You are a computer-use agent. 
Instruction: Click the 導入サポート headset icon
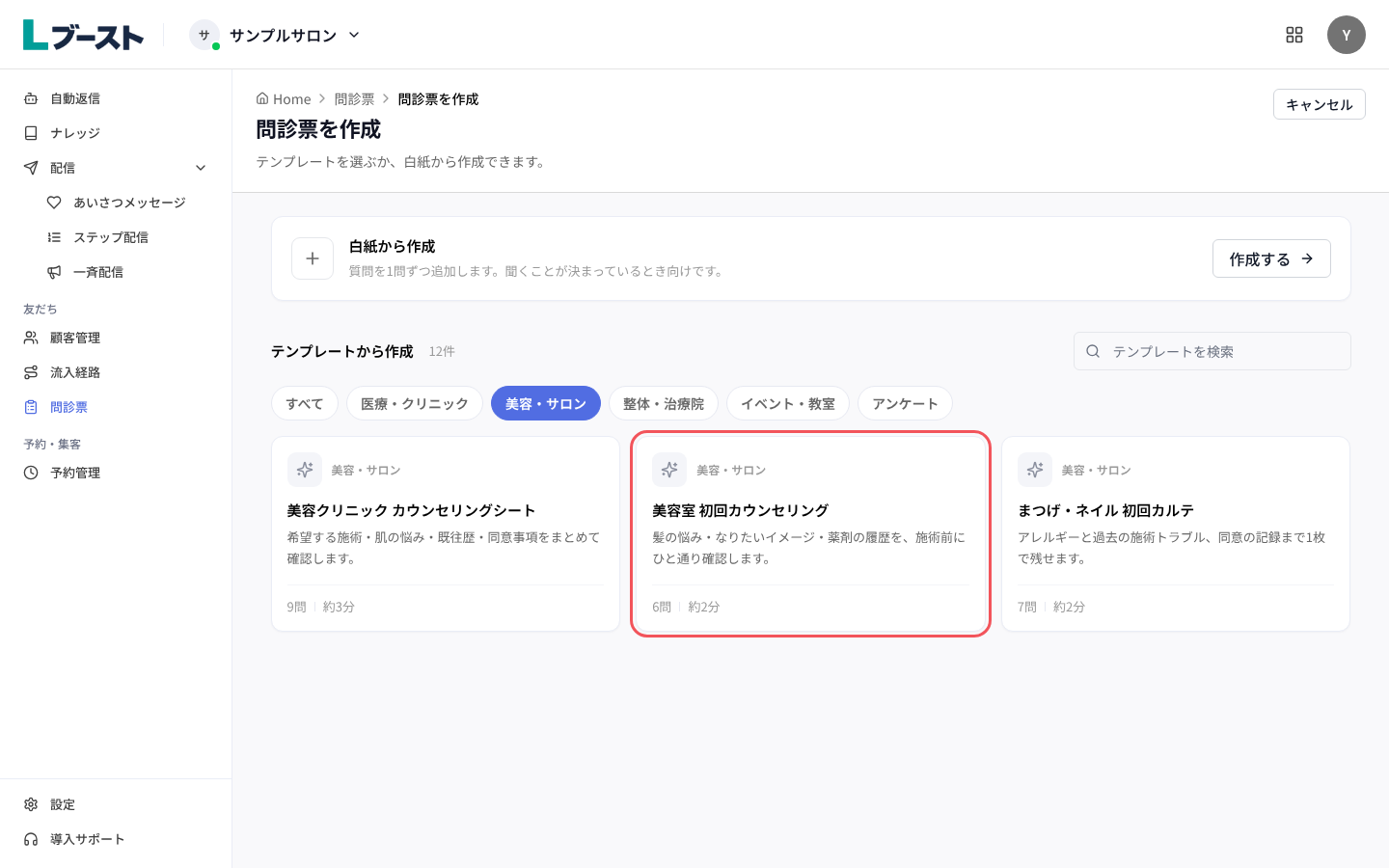click(31, 839)
